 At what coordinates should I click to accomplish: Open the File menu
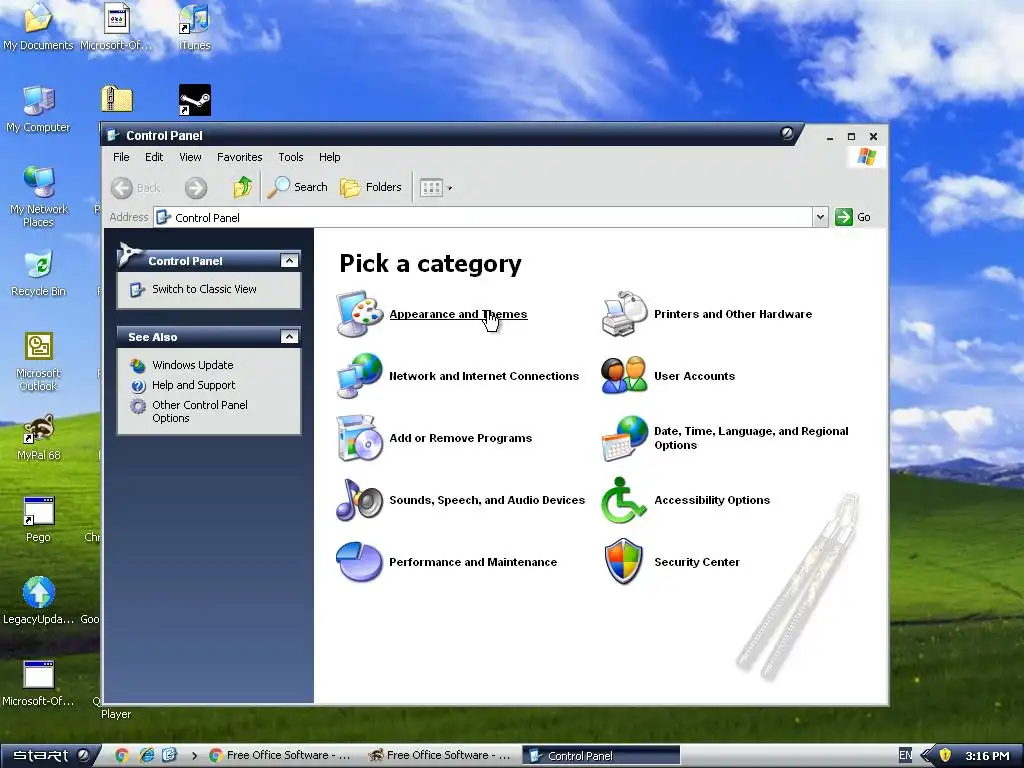(121, 157)
